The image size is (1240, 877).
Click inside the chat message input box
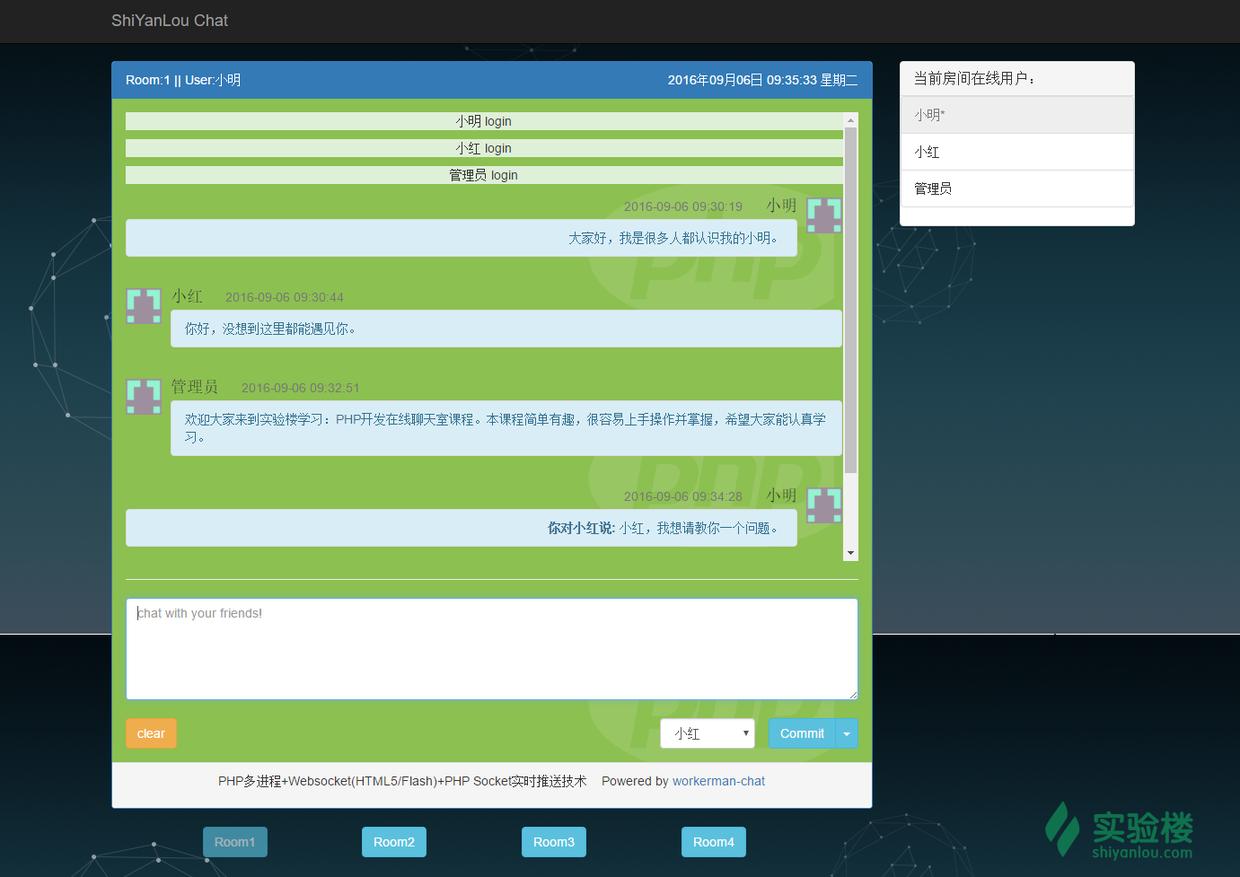tap(492, 648)
